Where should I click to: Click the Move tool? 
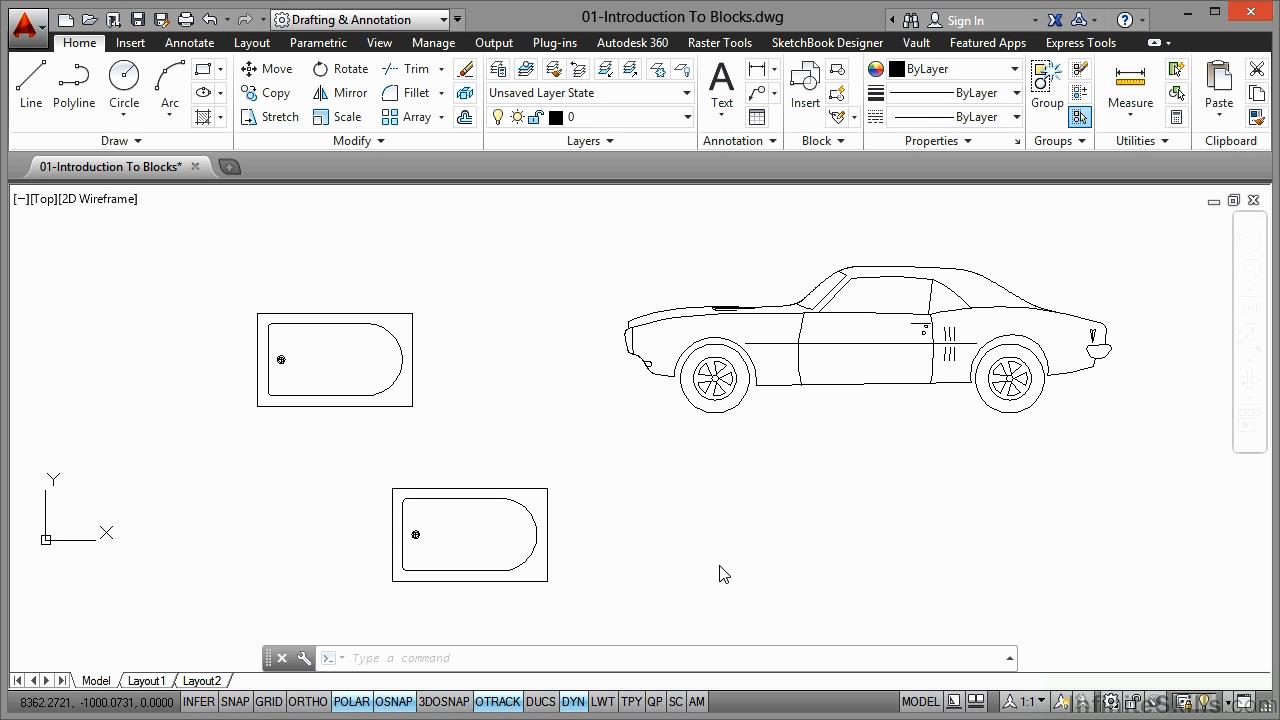tap(267, 69)
